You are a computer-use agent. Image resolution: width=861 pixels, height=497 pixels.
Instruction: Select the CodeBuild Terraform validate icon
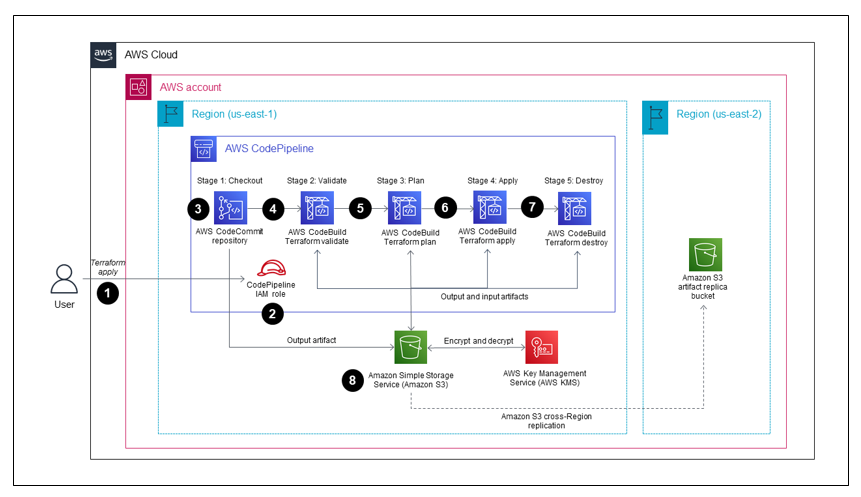[317, 208]
